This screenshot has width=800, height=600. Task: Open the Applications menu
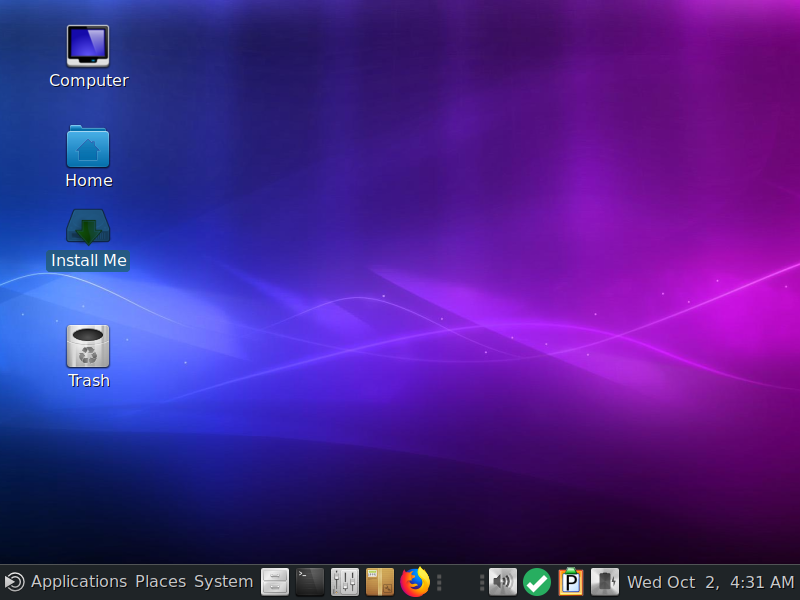coord(79,582)
